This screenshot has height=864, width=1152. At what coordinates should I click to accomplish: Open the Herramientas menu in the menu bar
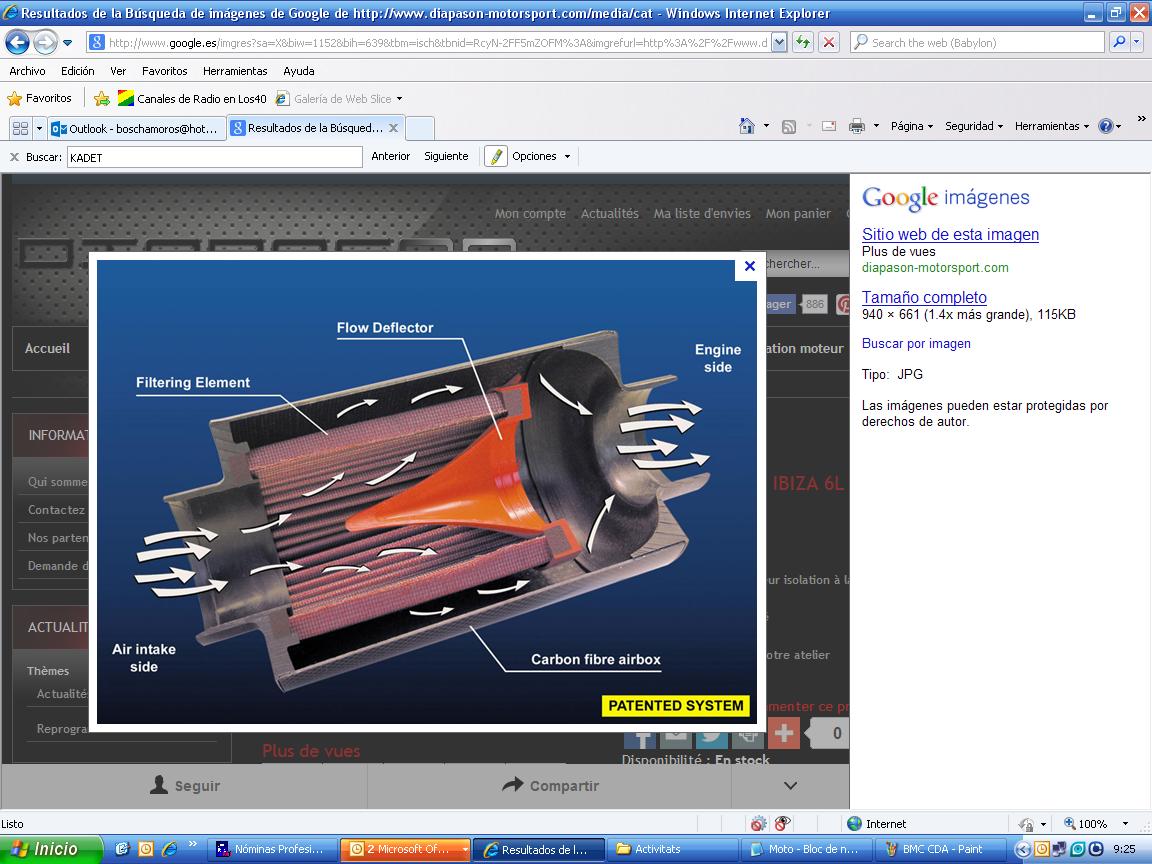coord(235,71)
